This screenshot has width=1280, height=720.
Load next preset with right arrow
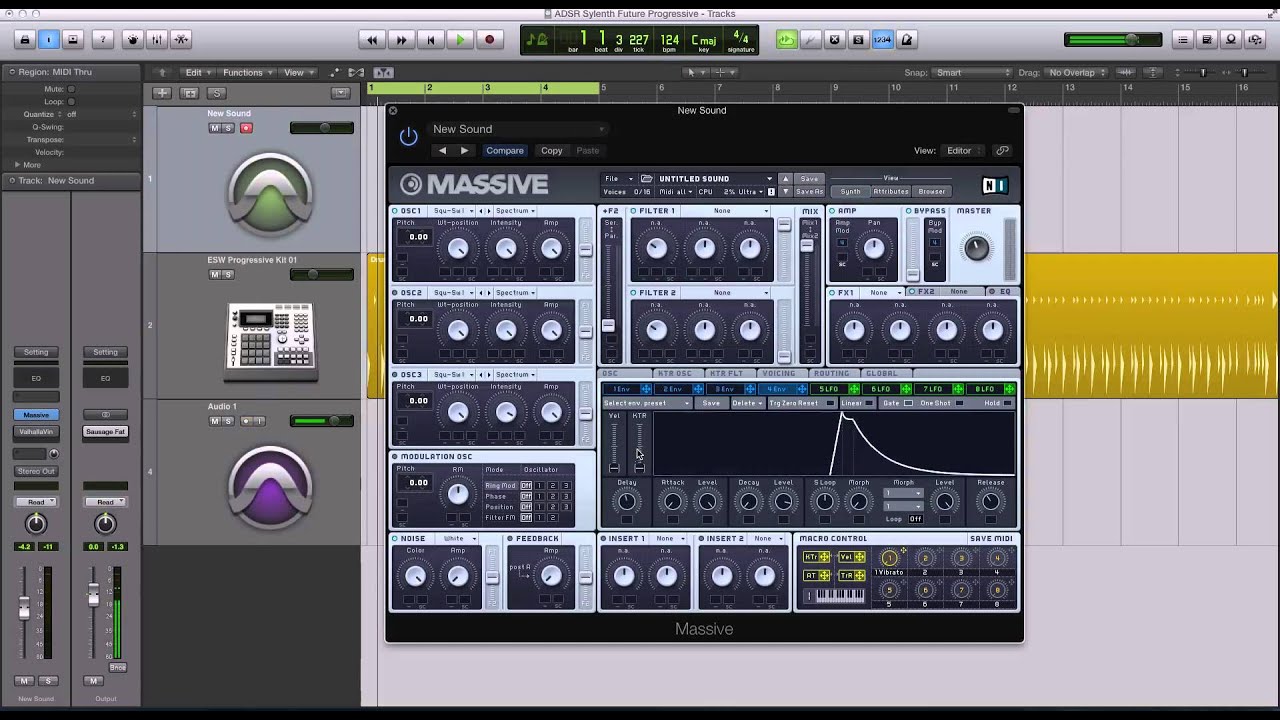[x=464, y=151]
